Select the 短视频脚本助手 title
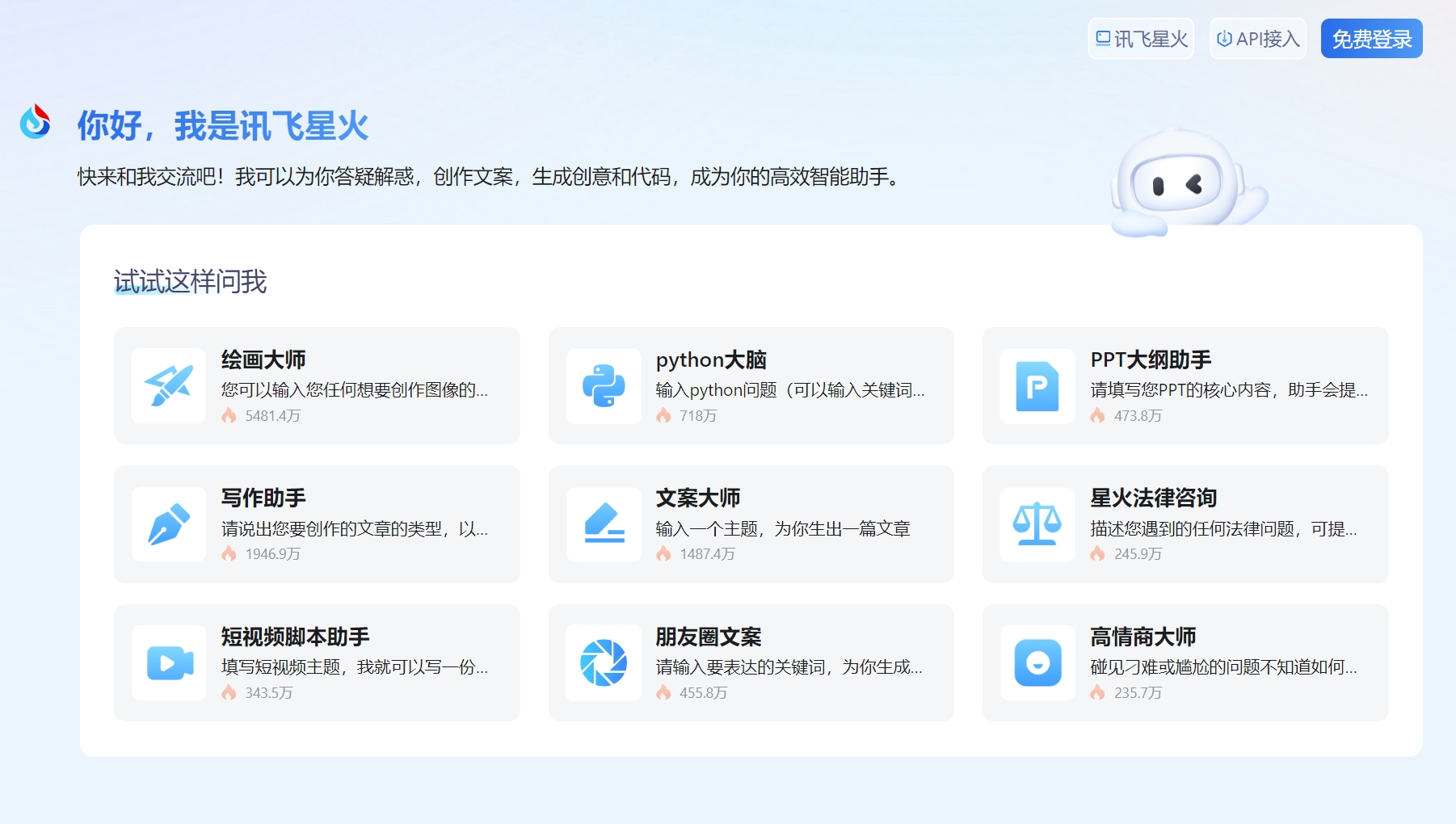1456x824 pixels. (x=295, y=637)
